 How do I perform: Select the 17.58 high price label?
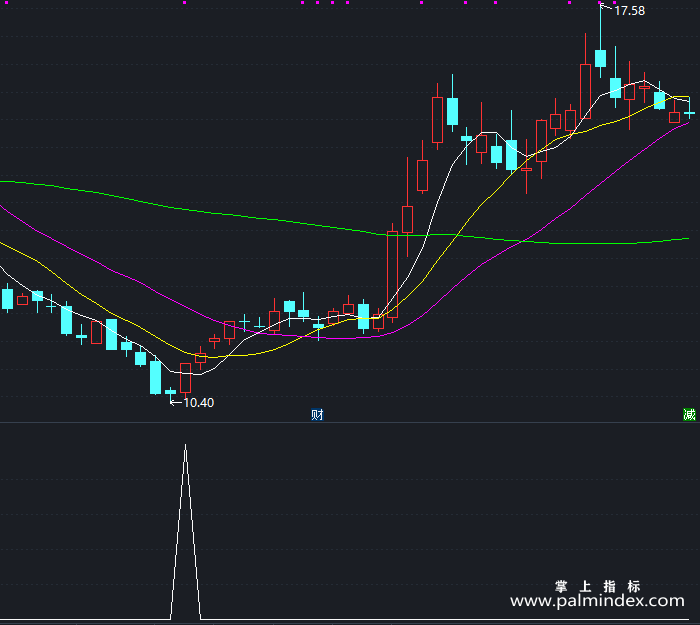(x=629, y=11)
